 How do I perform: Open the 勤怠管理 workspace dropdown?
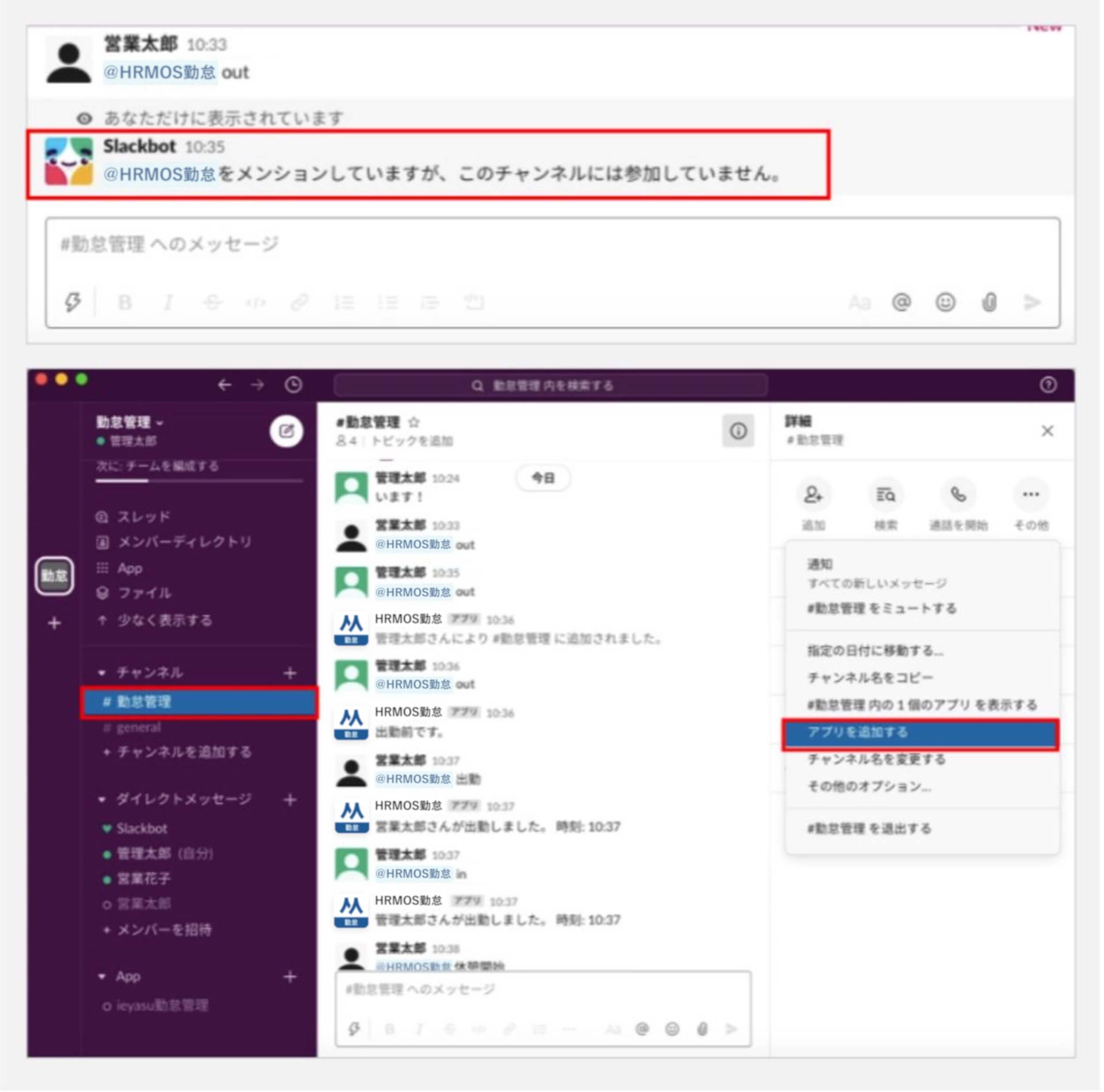[x=130, y=422]
